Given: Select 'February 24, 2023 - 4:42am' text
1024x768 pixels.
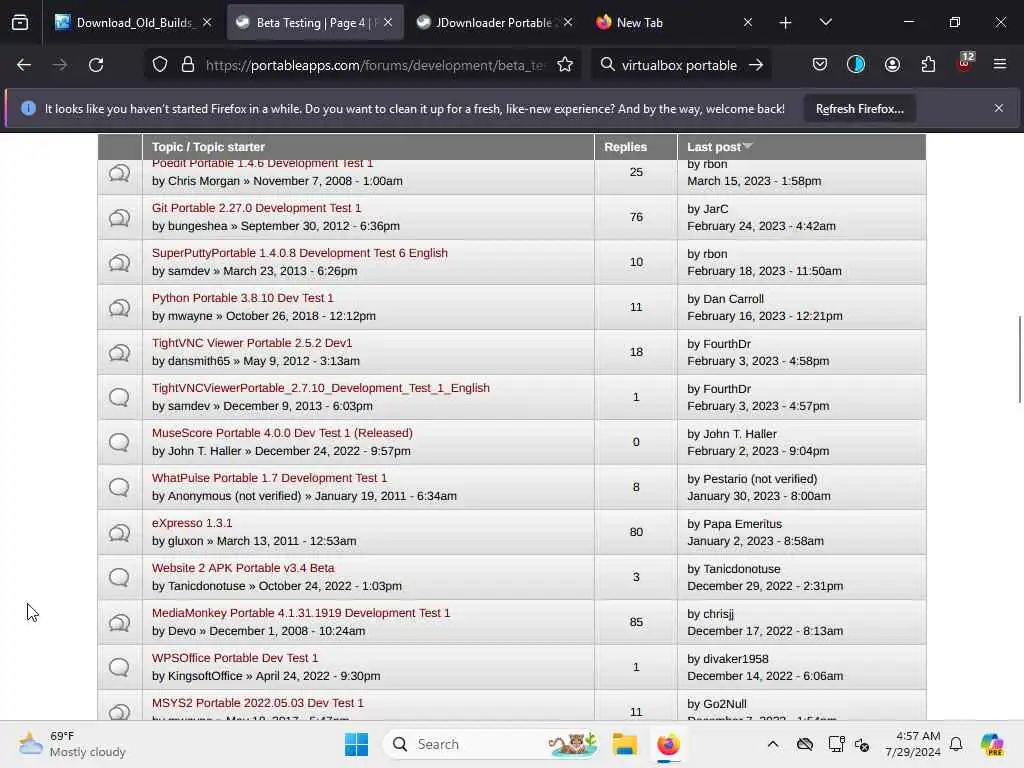Looking at the screenshot, I should pyautogui.click(x=761, y=226).
